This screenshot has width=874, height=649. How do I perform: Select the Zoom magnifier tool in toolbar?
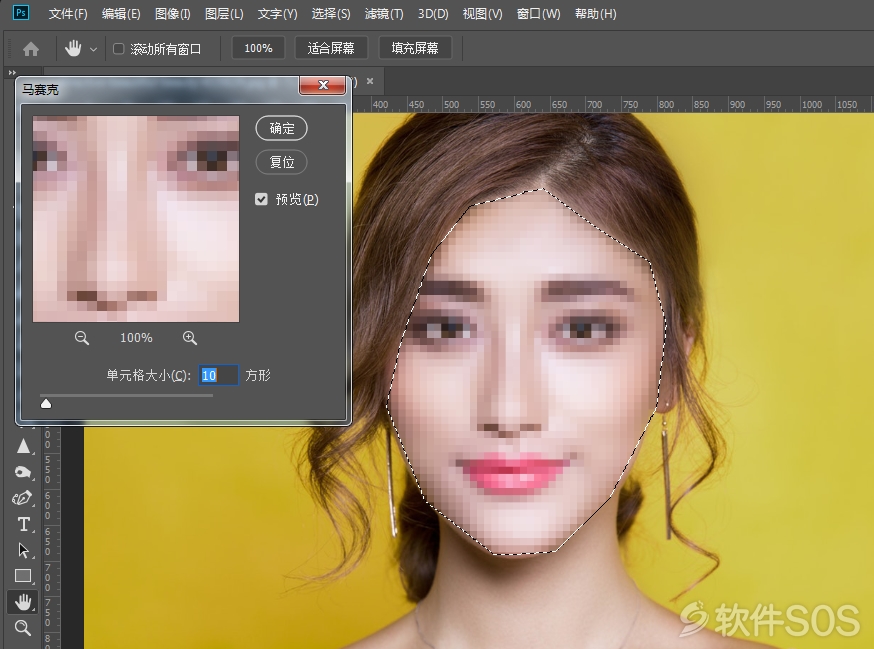[x=23, y=628]
